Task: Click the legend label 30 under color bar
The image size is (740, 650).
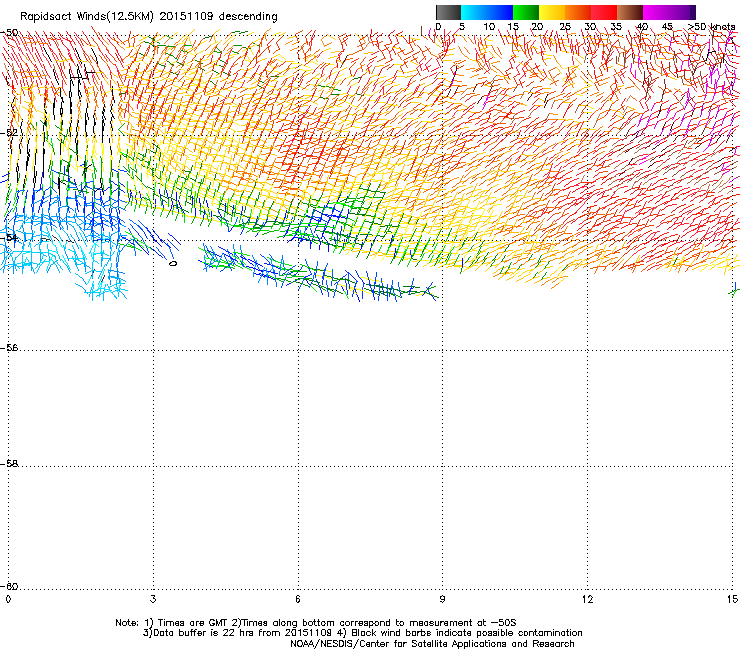Action: tap(590, 27)
